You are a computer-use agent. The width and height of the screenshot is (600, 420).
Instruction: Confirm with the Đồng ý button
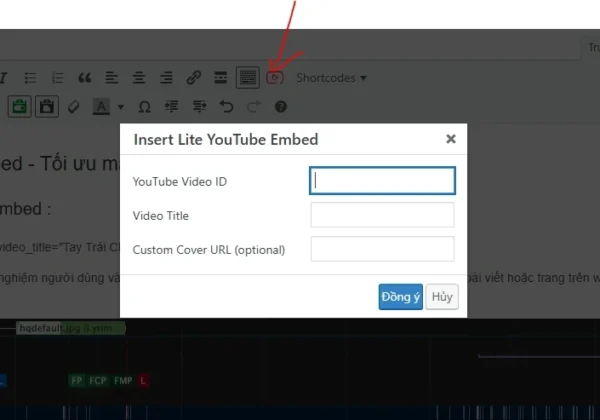401,297
